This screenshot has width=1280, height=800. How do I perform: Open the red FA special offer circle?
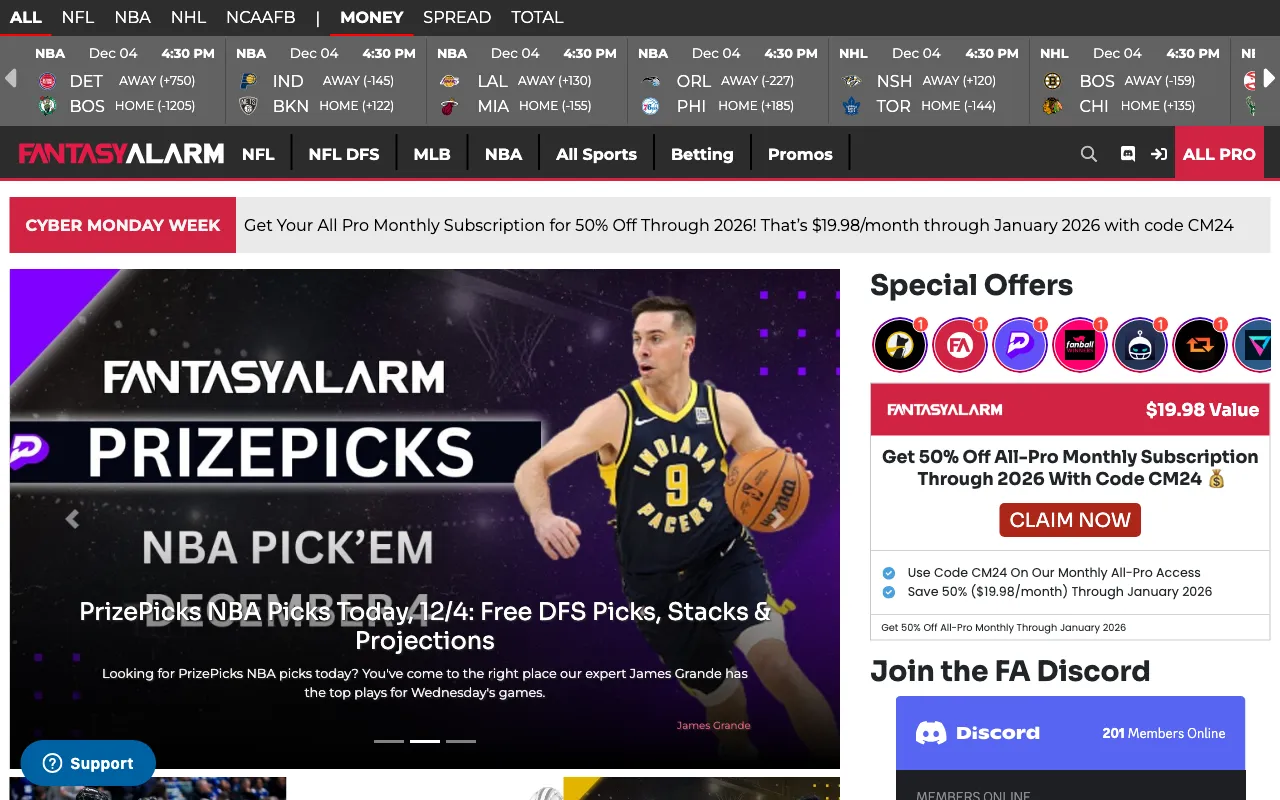(x=960, y=345)
